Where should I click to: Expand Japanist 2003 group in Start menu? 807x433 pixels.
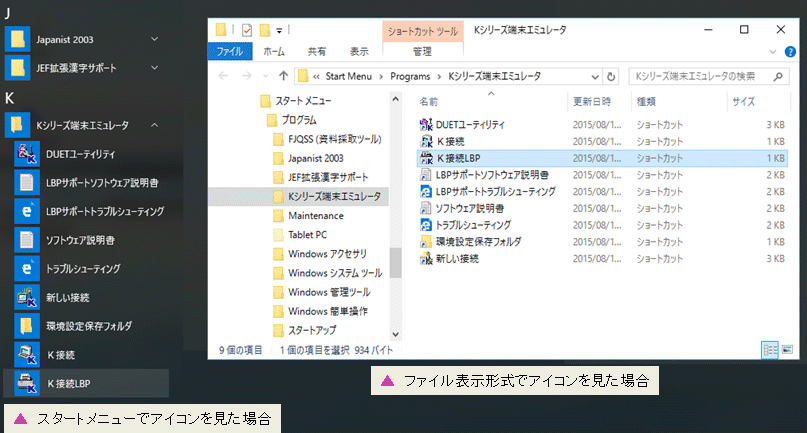(x=154, y=39)
